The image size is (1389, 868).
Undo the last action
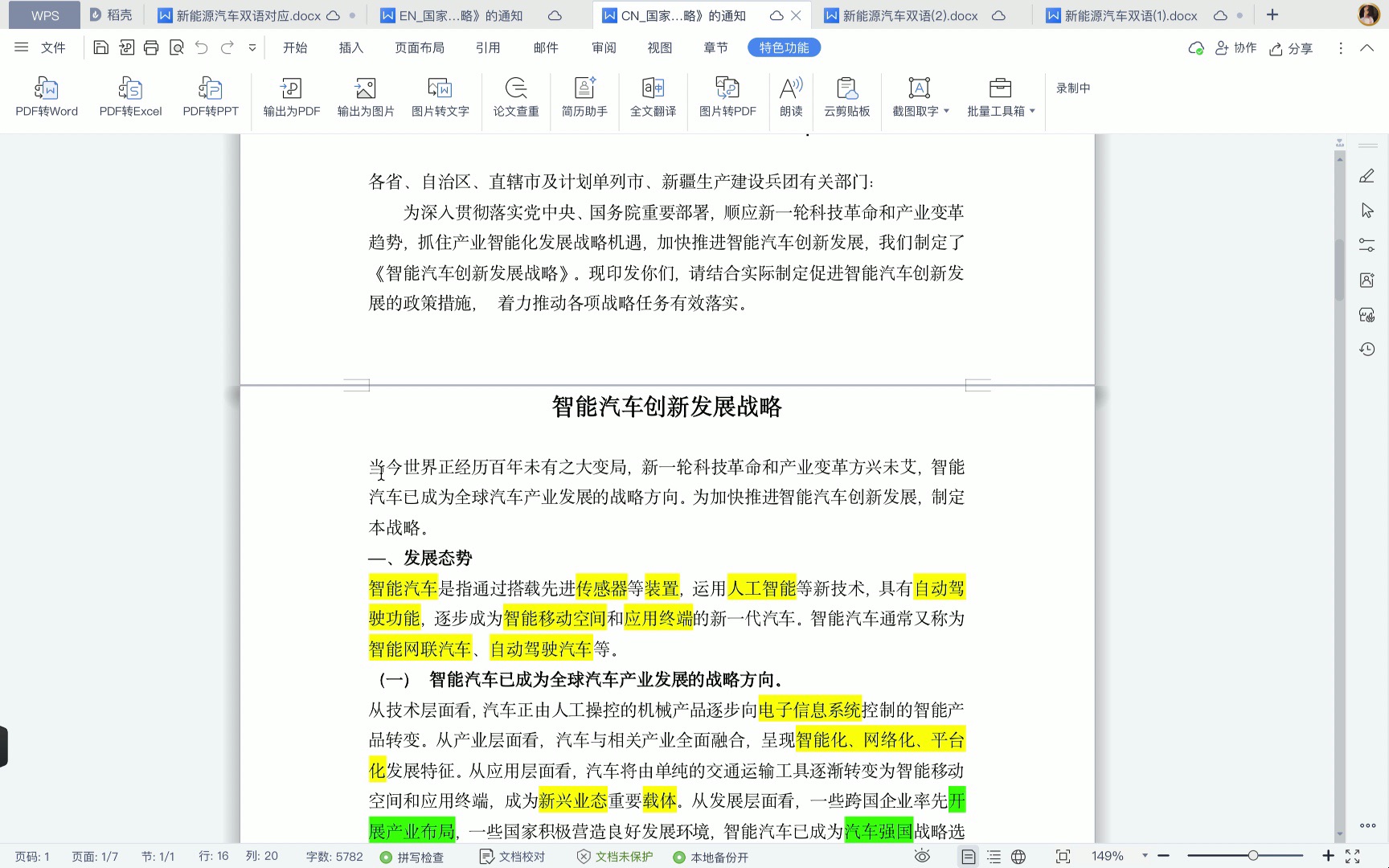(202, 47)
